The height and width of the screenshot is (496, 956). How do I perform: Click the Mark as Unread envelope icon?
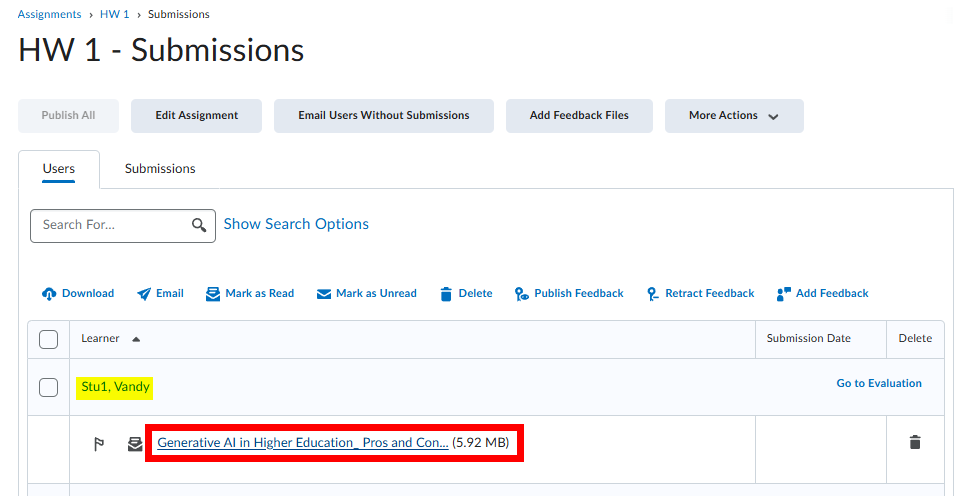coord(323,294)
